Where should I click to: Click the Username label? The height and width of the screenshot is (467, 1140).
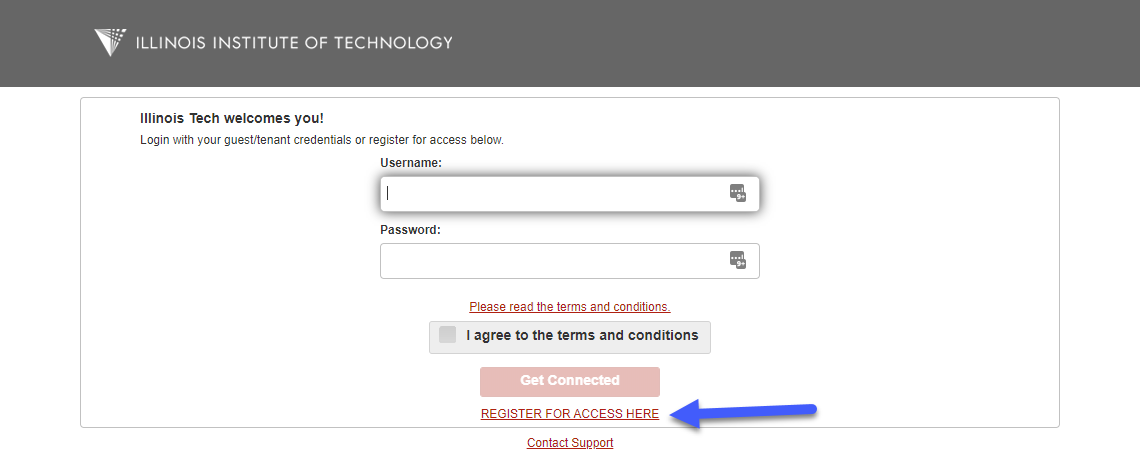(x=411, y=163)
